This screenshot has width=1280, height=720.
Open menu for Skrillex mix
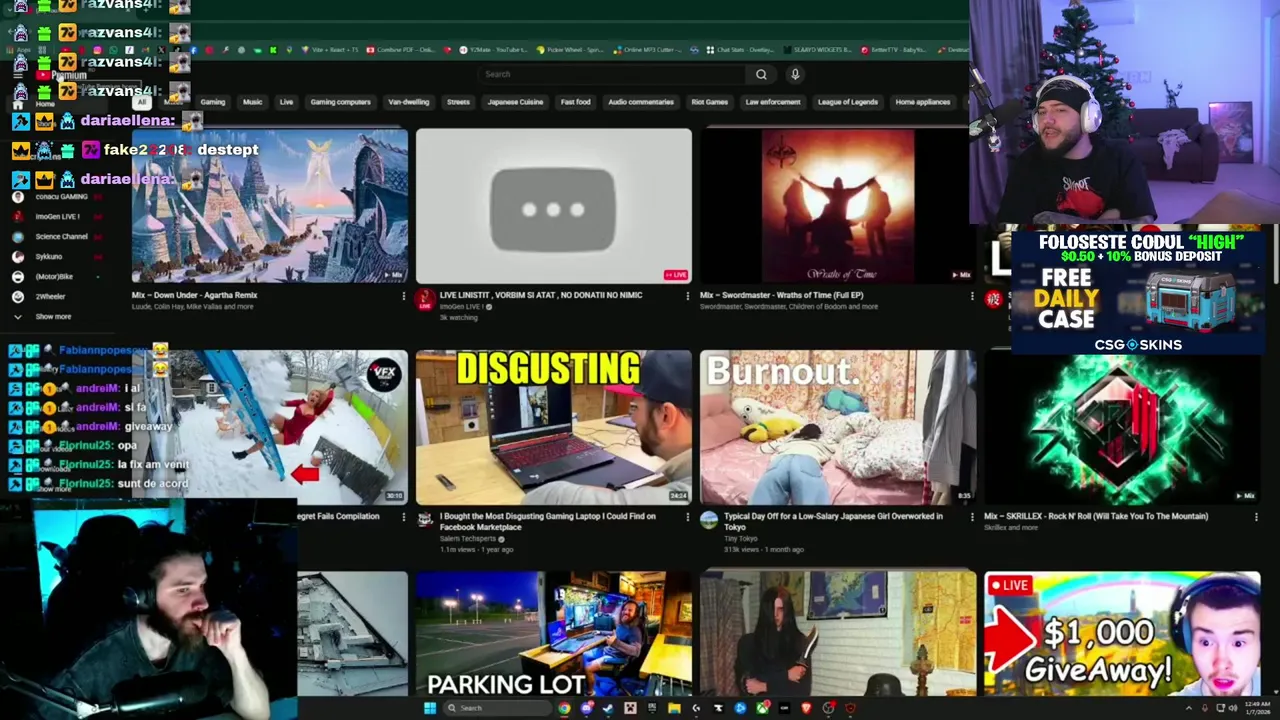1256,517
